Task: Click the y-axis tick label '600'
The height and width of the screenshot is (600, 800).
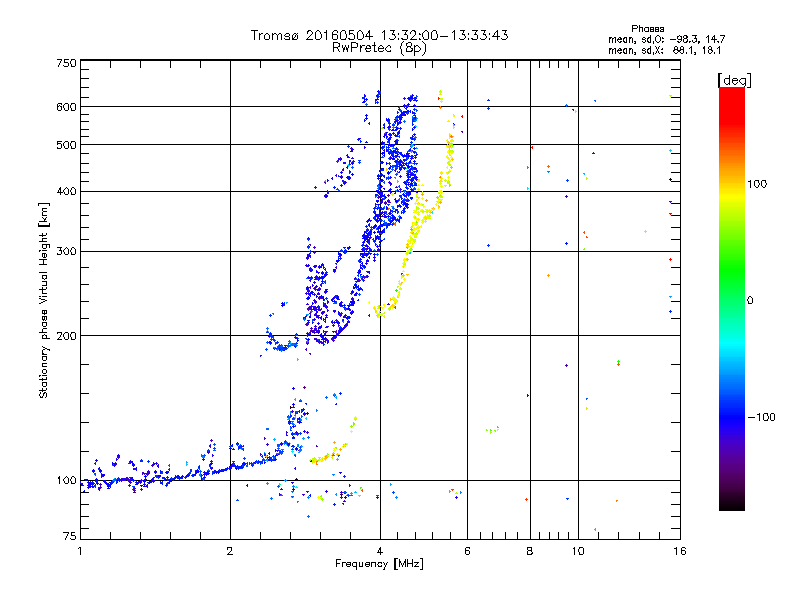Action: [66, 107]
